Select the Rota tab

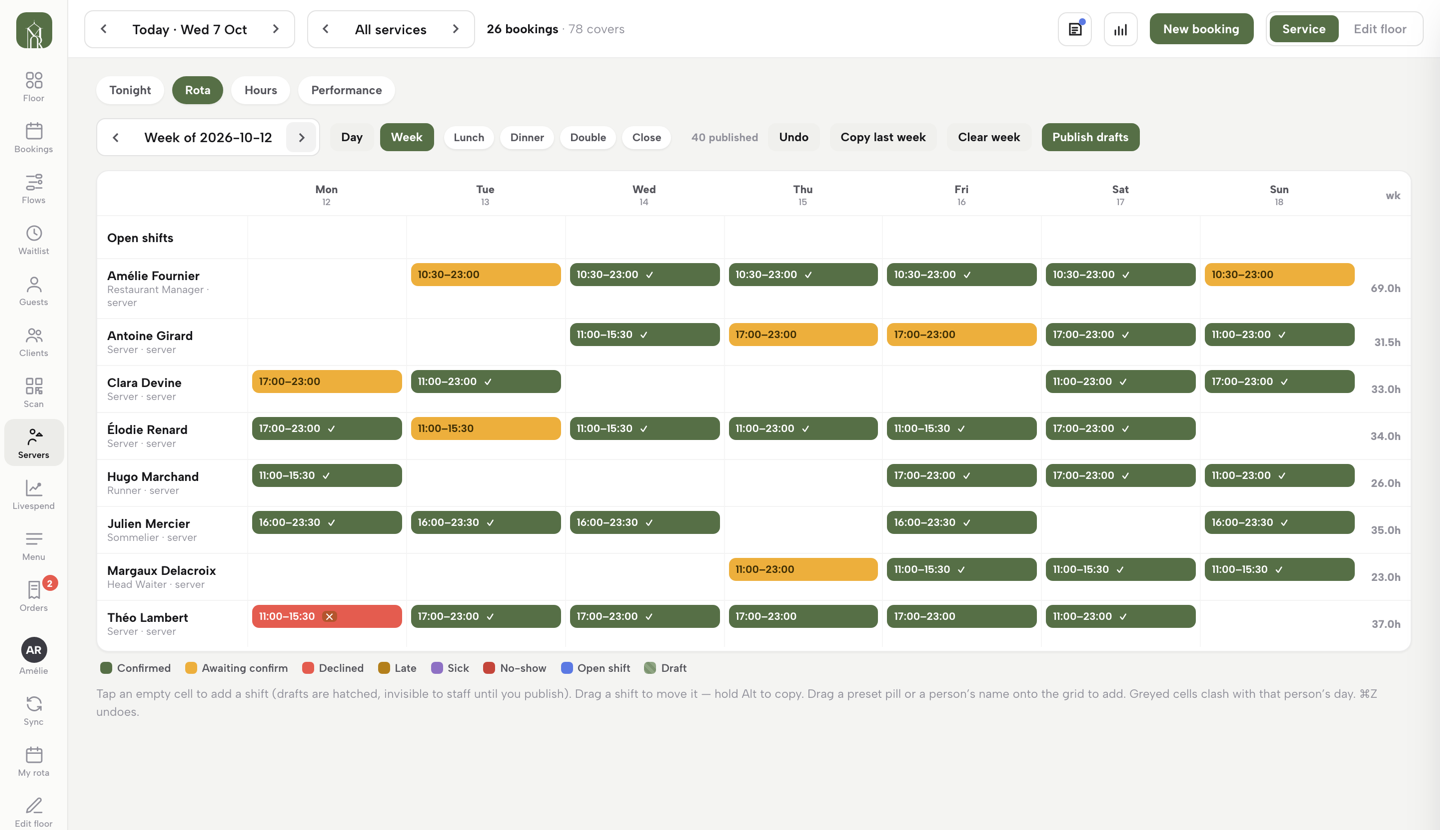(198, 90)
